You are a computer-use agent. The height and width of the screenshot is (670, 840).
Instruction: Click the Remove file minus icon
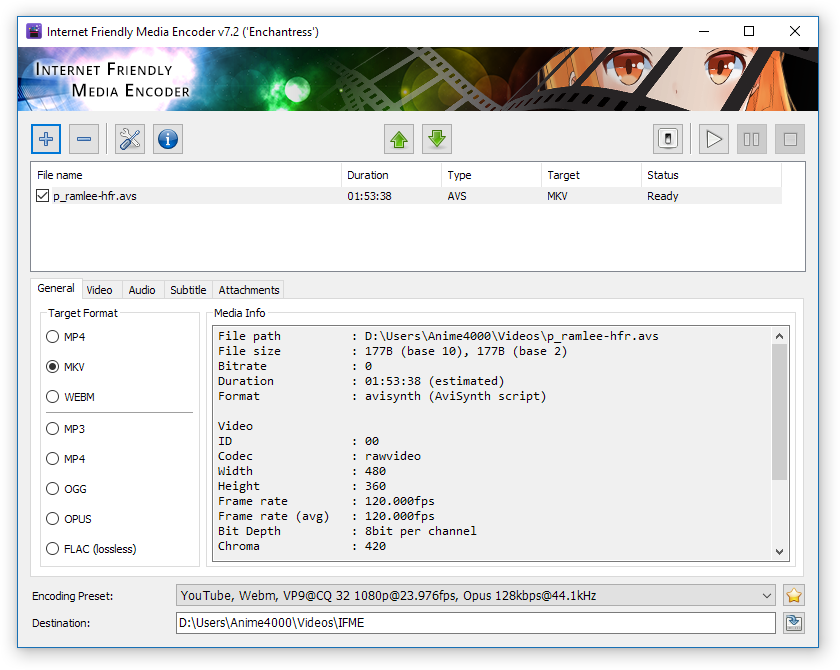[x=84, y=139]
